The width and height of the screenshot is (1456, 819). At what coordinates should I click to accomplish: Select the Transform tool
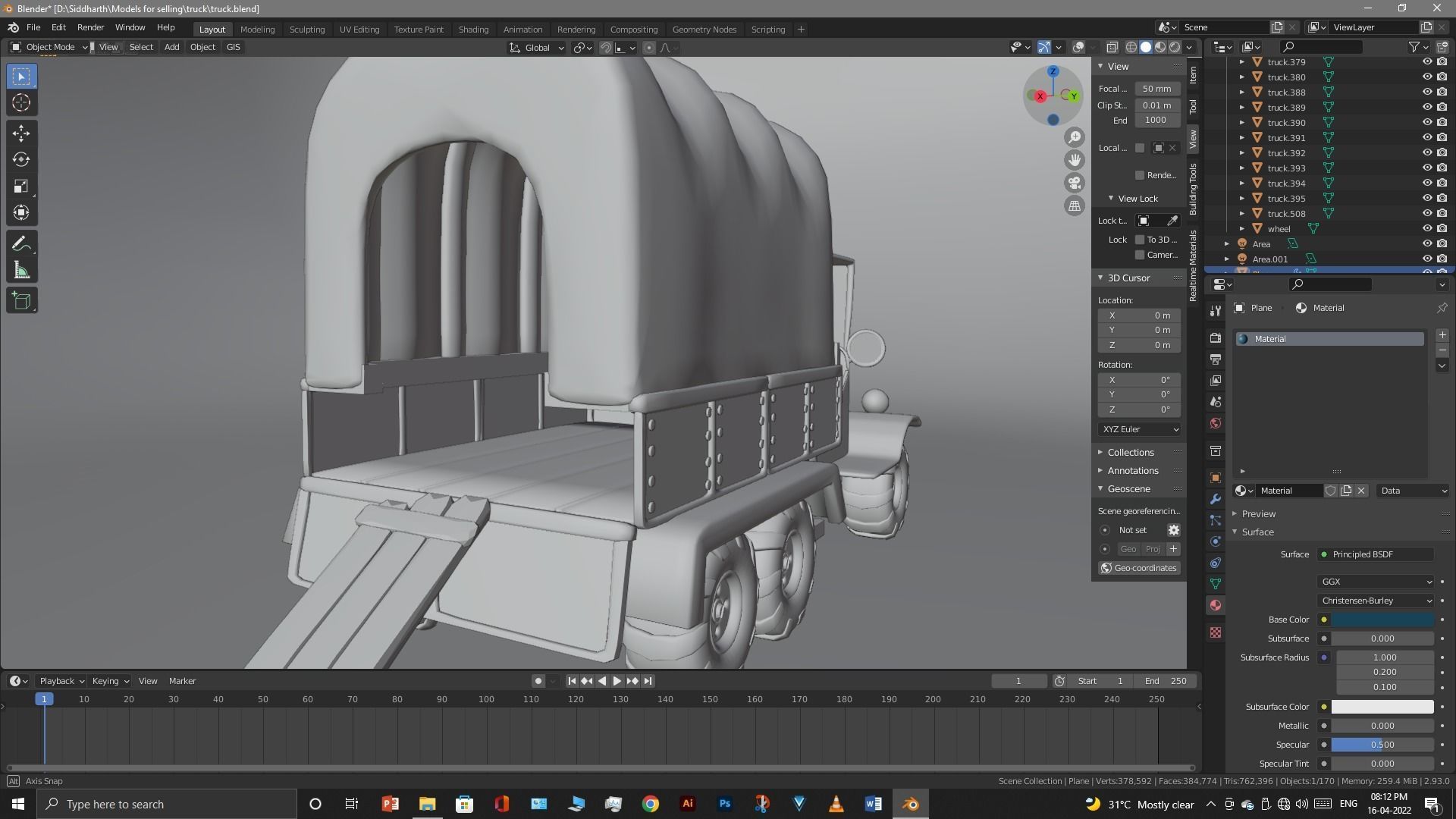(21, 213)
